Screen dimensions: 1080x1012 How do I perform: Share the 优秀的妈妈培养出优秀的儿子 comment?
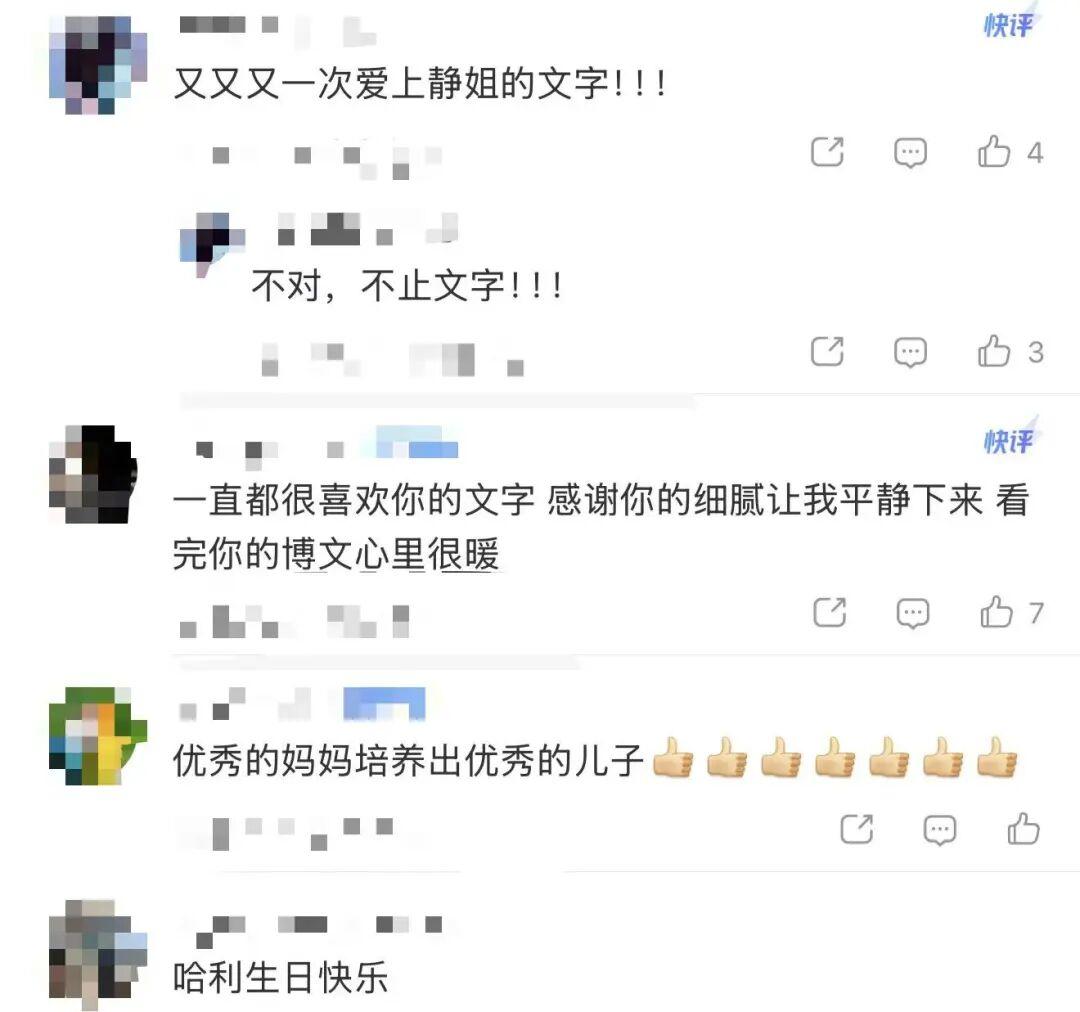(857, 829)
